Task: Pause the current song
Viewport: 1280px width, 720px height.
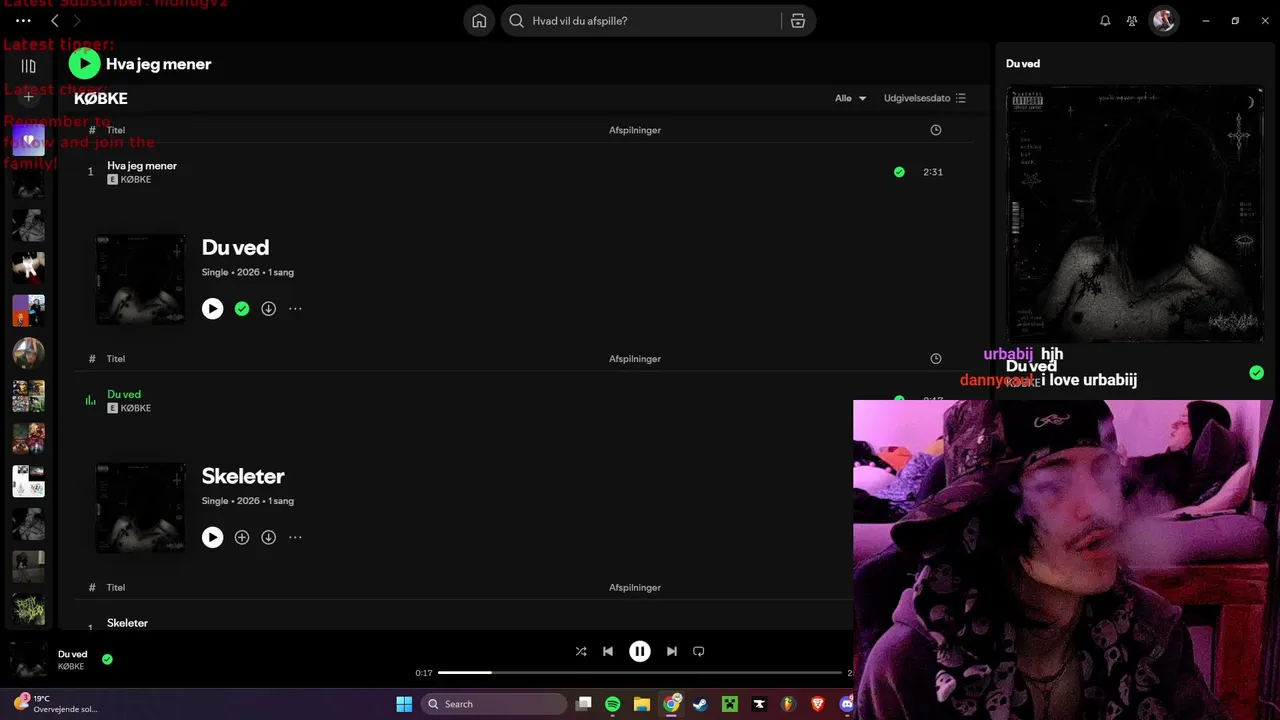Action: click(x=640, y=651)
